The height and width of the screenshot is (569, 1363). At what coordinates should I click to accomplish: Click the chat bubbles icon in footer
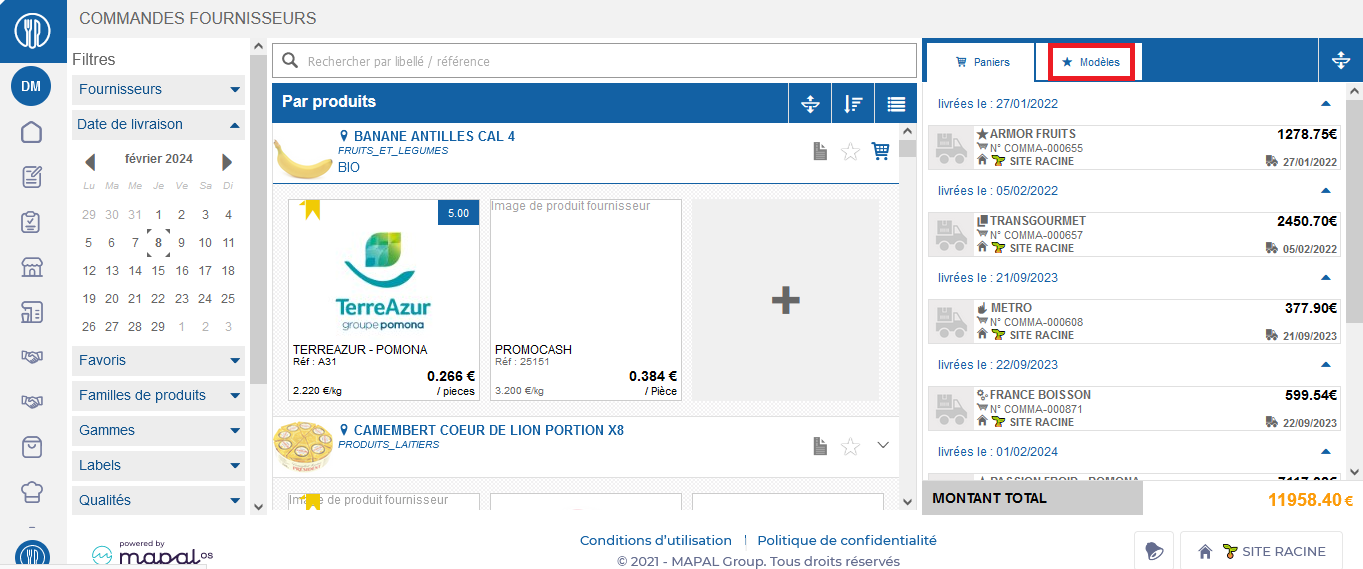pyautogui.click(x=1154, y=551)
